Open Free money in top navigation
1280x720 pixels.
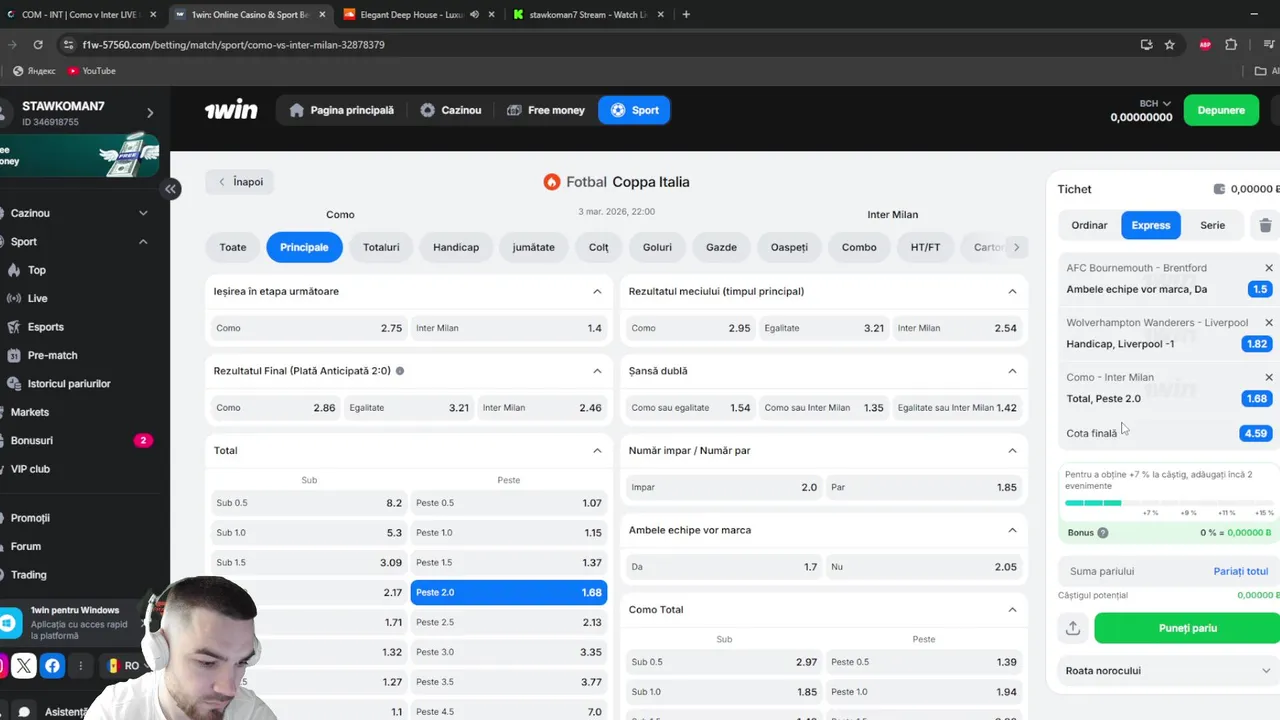[546, 110]
